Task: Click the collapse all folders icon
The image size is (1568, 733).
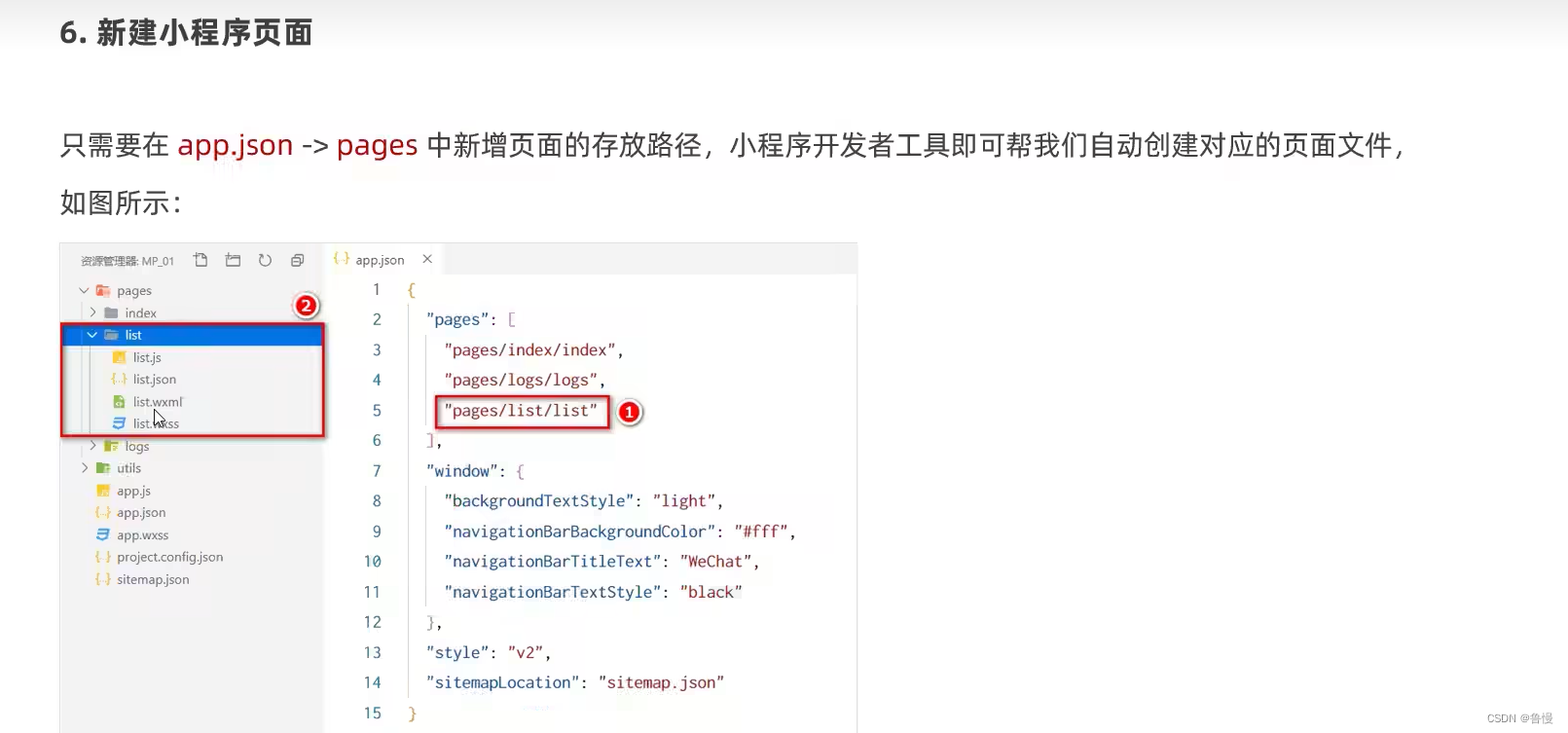Action: click(297, 260)
